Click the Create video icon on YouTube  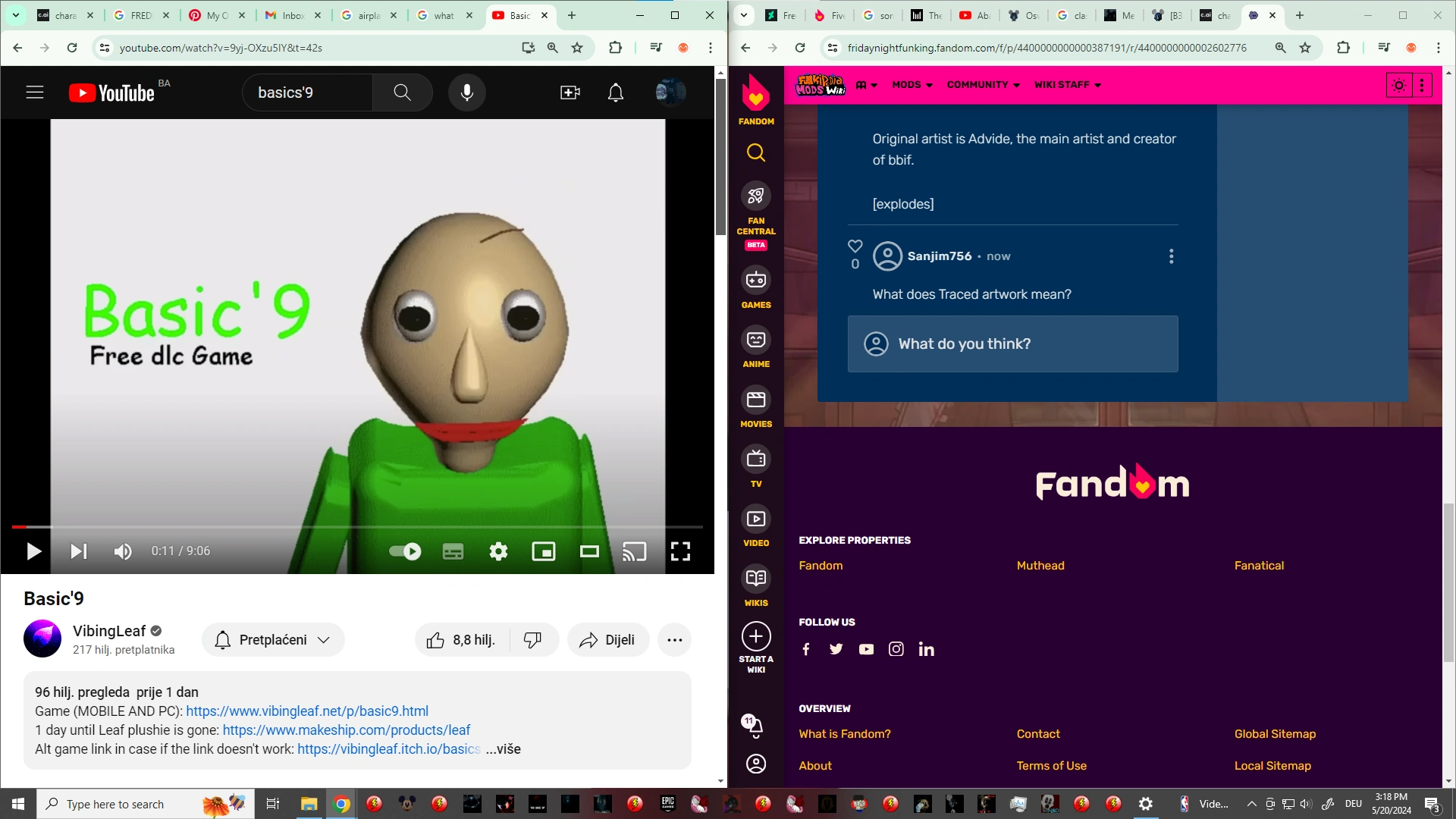[x=570, y=92]
